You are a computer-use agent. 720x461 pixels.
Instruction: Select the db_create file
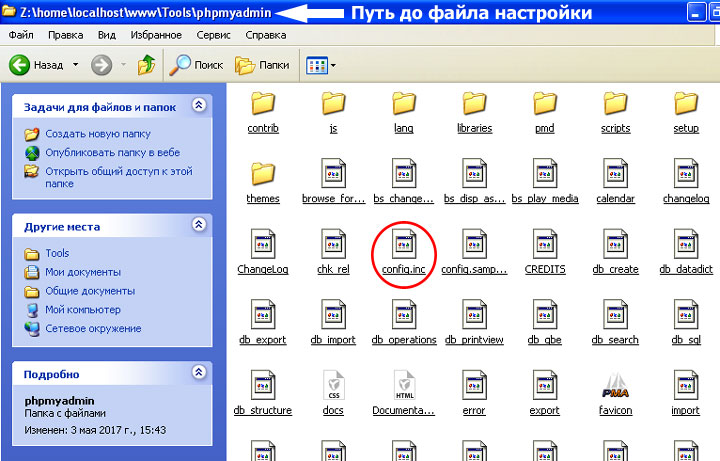[x=615, y=253]
